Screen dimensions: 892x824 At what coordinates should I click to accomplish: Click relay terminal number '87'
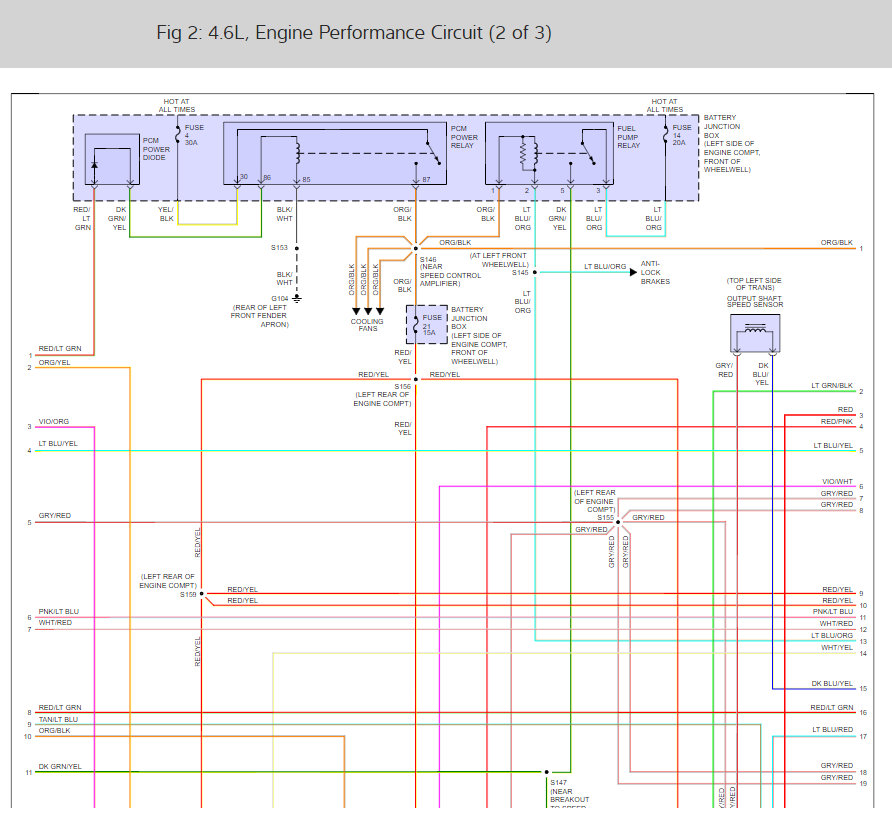pos(426,179)
